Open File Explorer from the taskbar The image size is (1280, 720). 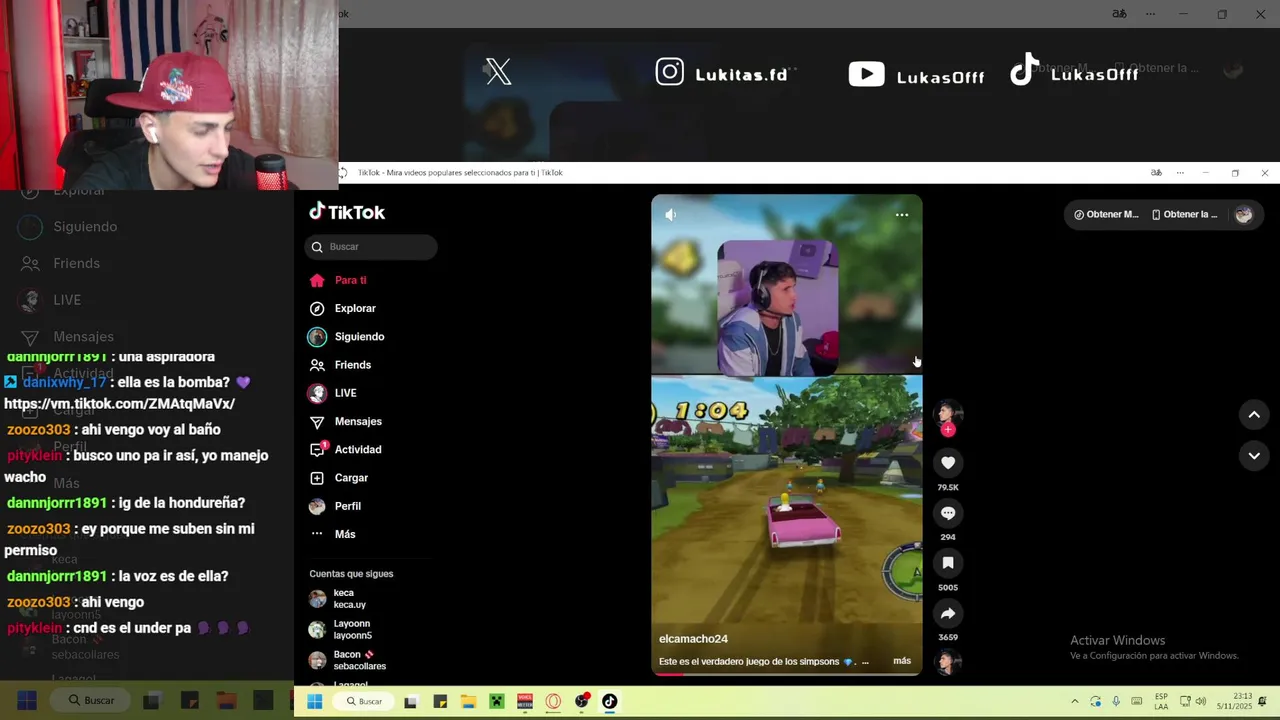coord(467,702)
